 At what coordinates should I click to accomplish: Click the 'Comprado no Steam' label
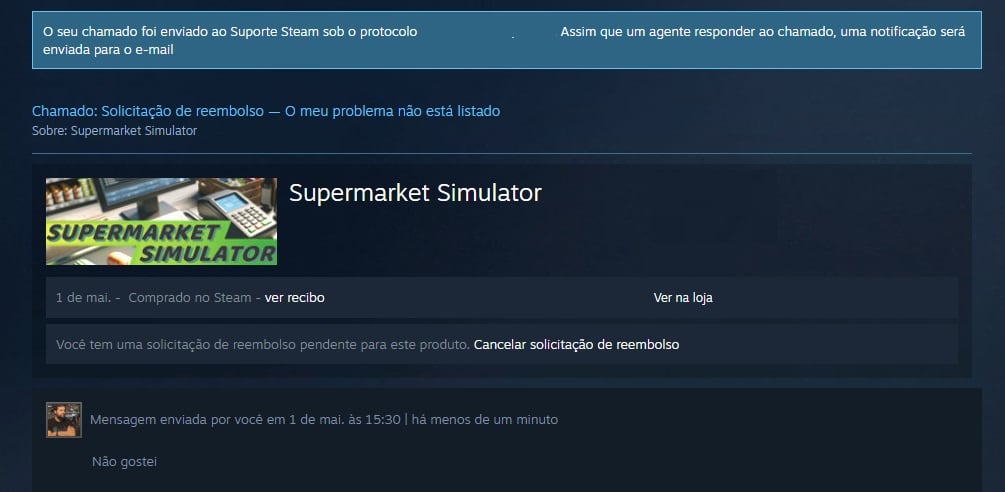click(190, 298)
